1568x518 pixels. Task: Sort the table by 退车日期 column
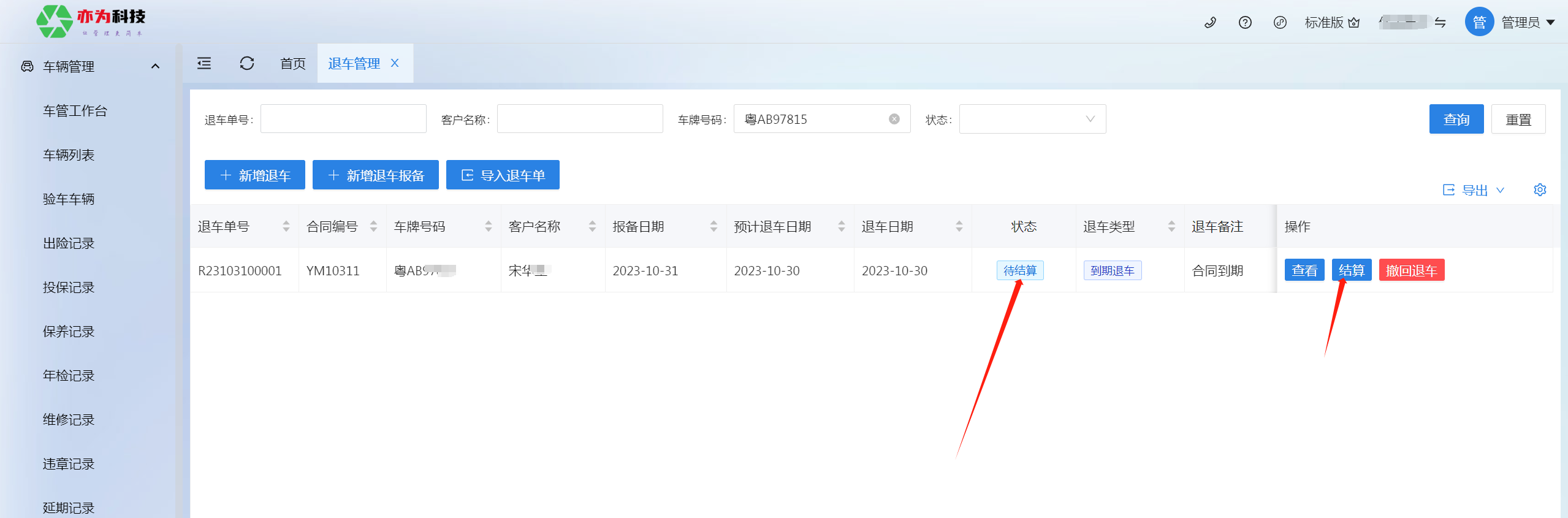[x=959, y=226]
